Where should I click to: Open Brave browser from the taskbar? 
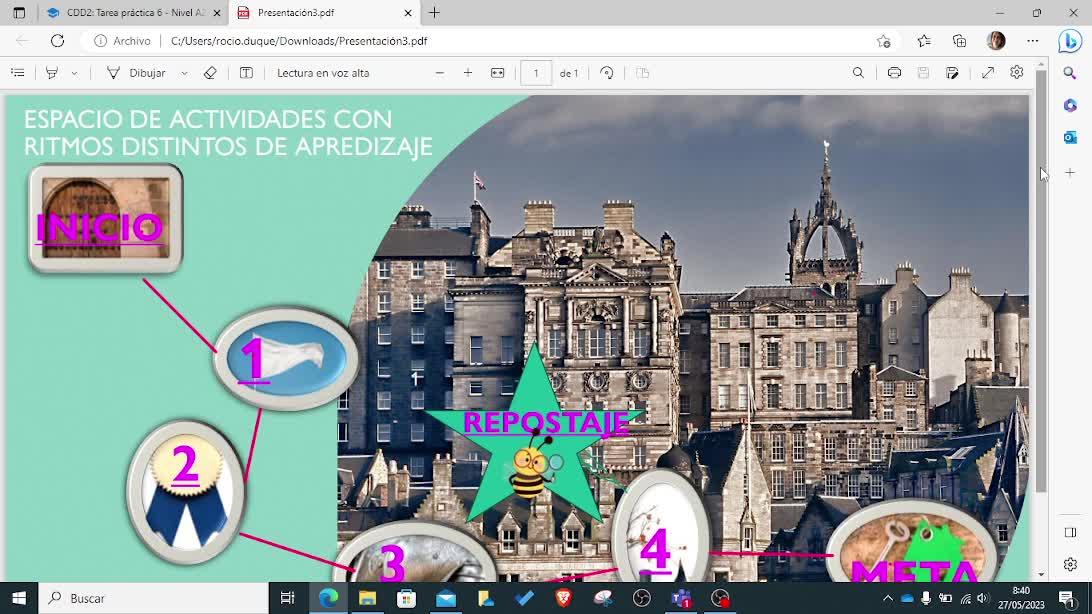click(x=563, y=598)
